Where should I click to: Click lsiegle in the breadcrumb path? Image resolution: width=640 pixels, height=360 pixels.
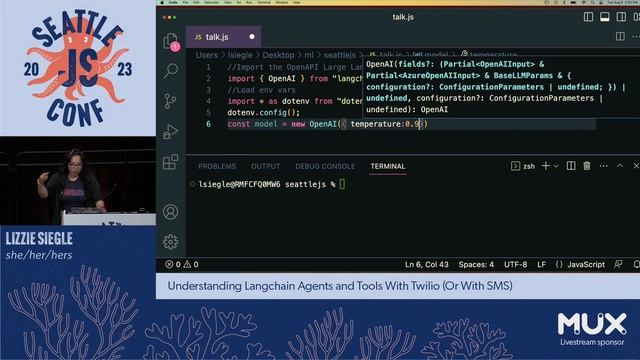[240, 55]
